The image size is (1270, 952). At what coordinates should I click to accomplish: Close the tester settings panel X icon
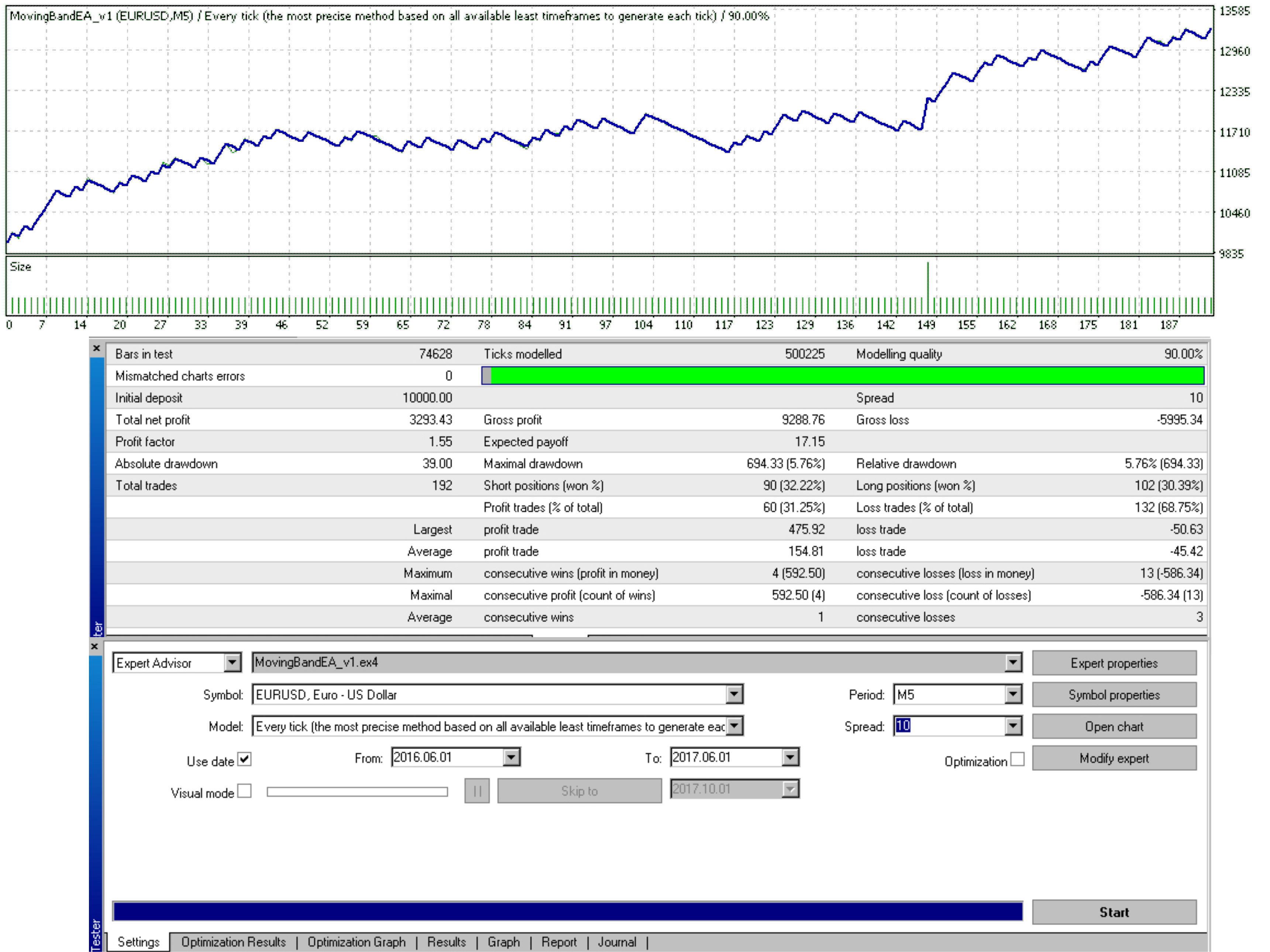click(95, 646)
